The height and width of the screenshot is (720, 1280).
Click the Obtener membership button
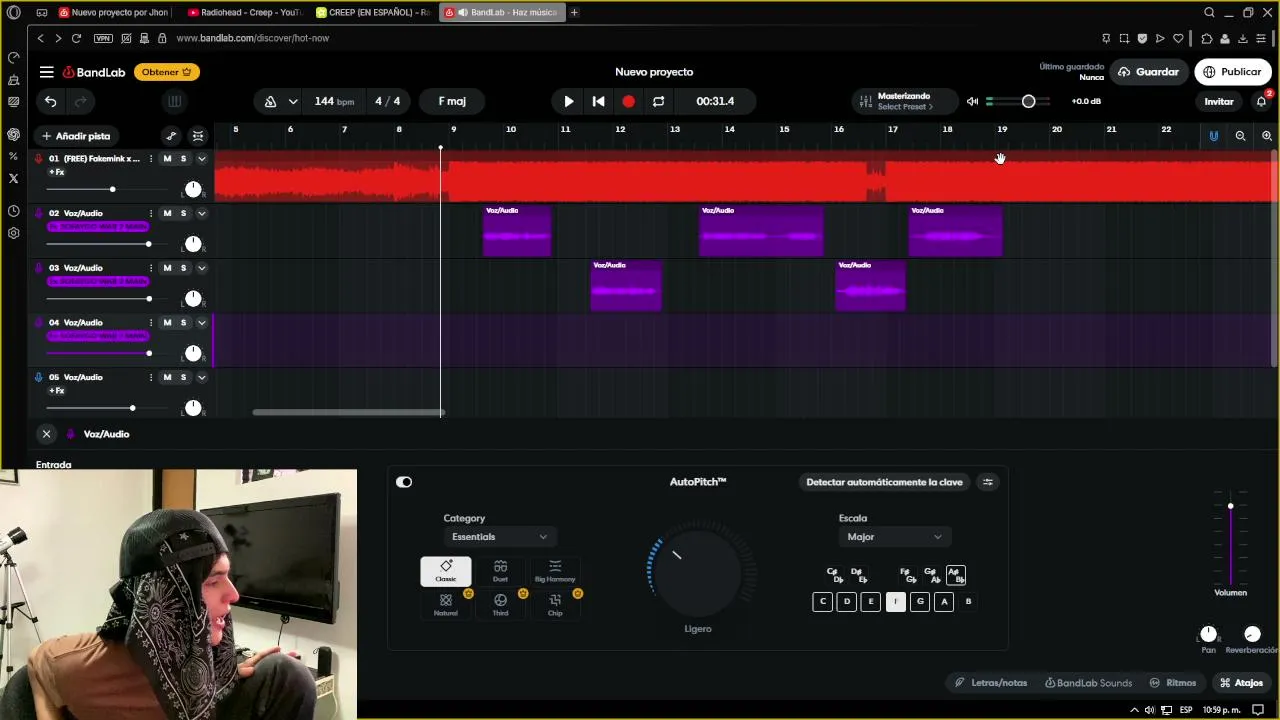click(x=167, y=72)
